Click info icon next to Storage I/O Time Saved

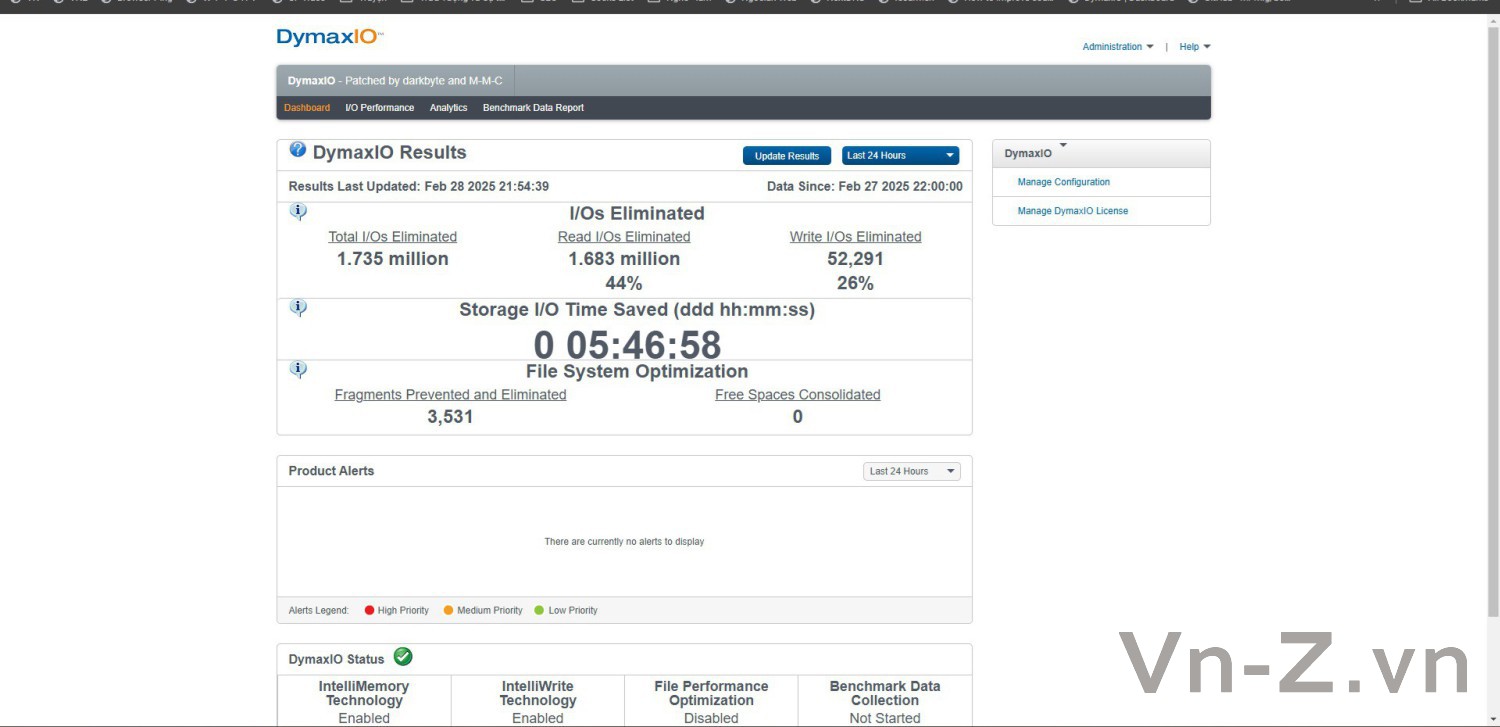(x=298, y=308)
